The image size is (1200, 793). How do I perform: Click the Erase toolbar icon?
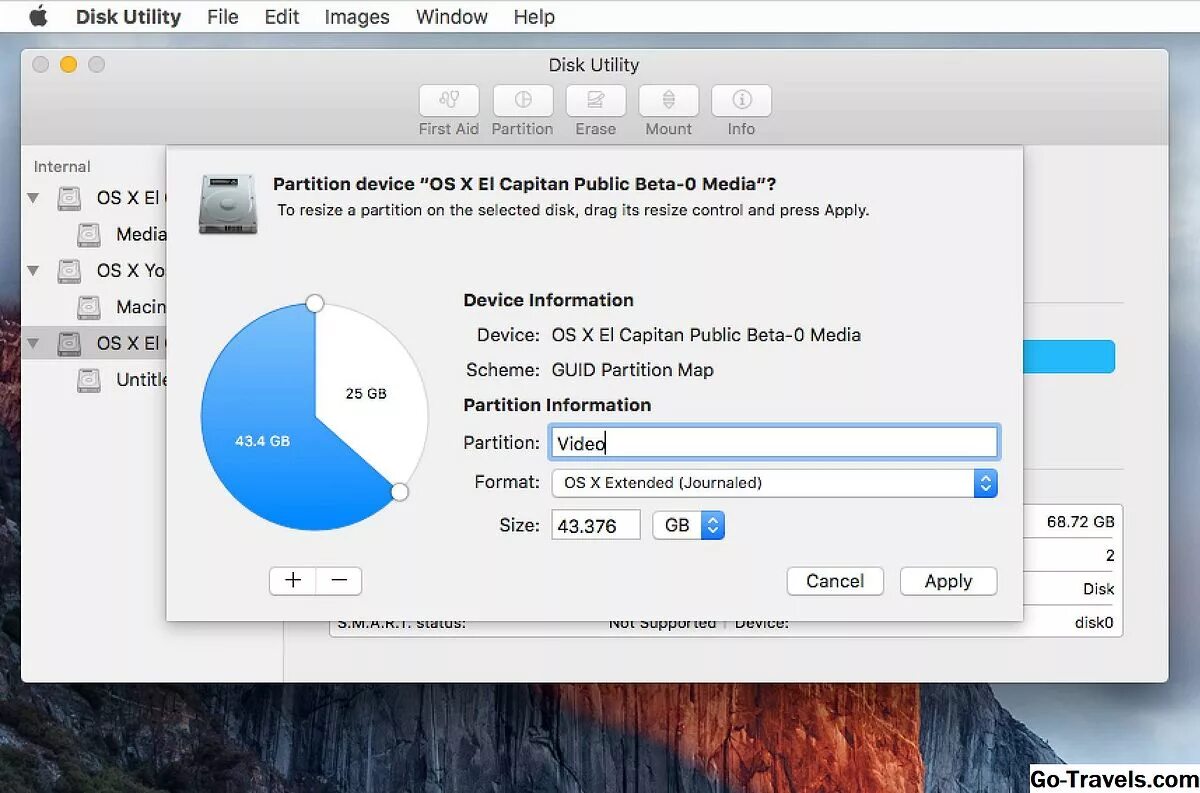595,108
